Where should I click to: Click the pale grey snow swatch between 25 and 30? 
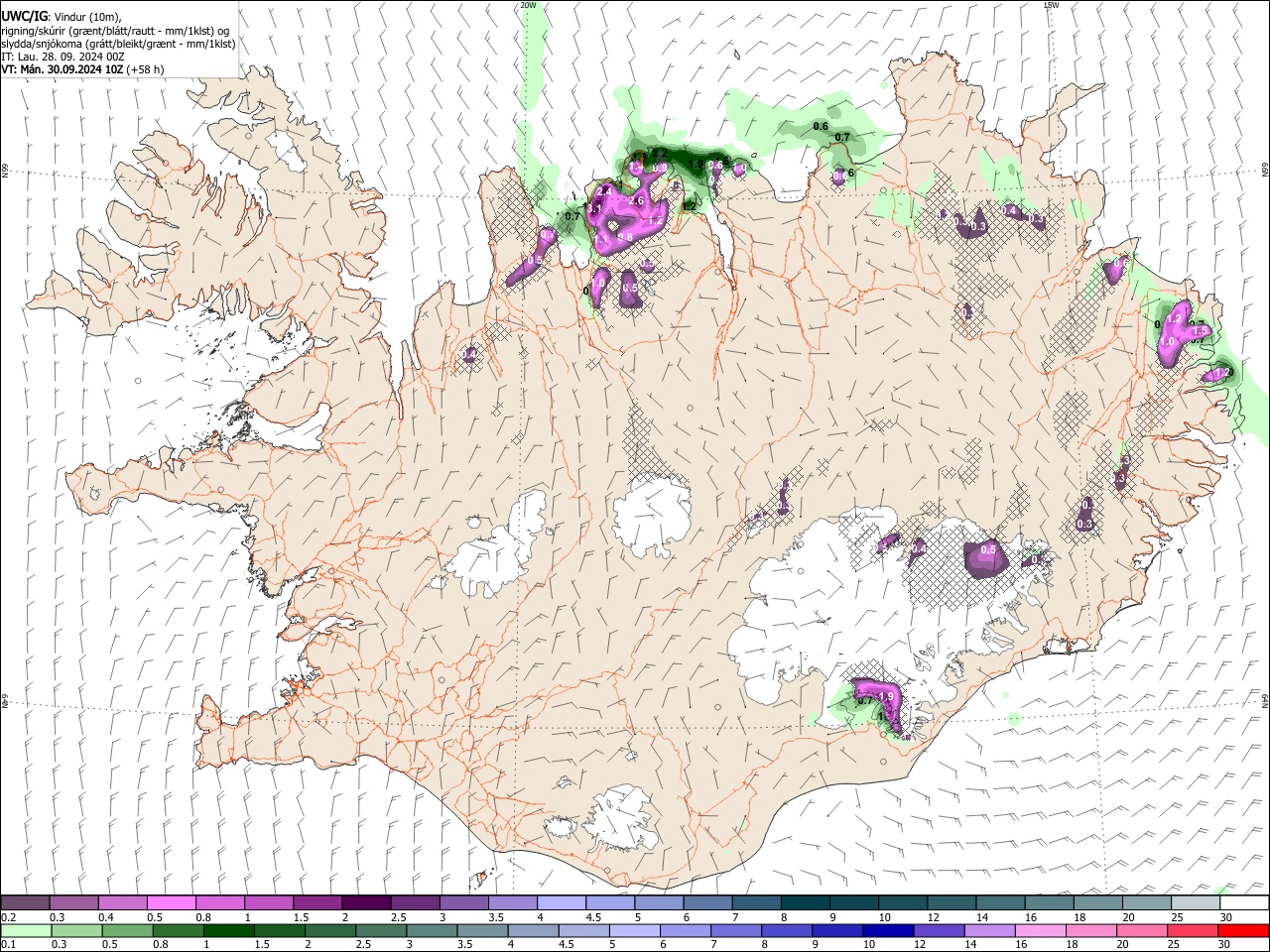click(x=1194, y=903)
